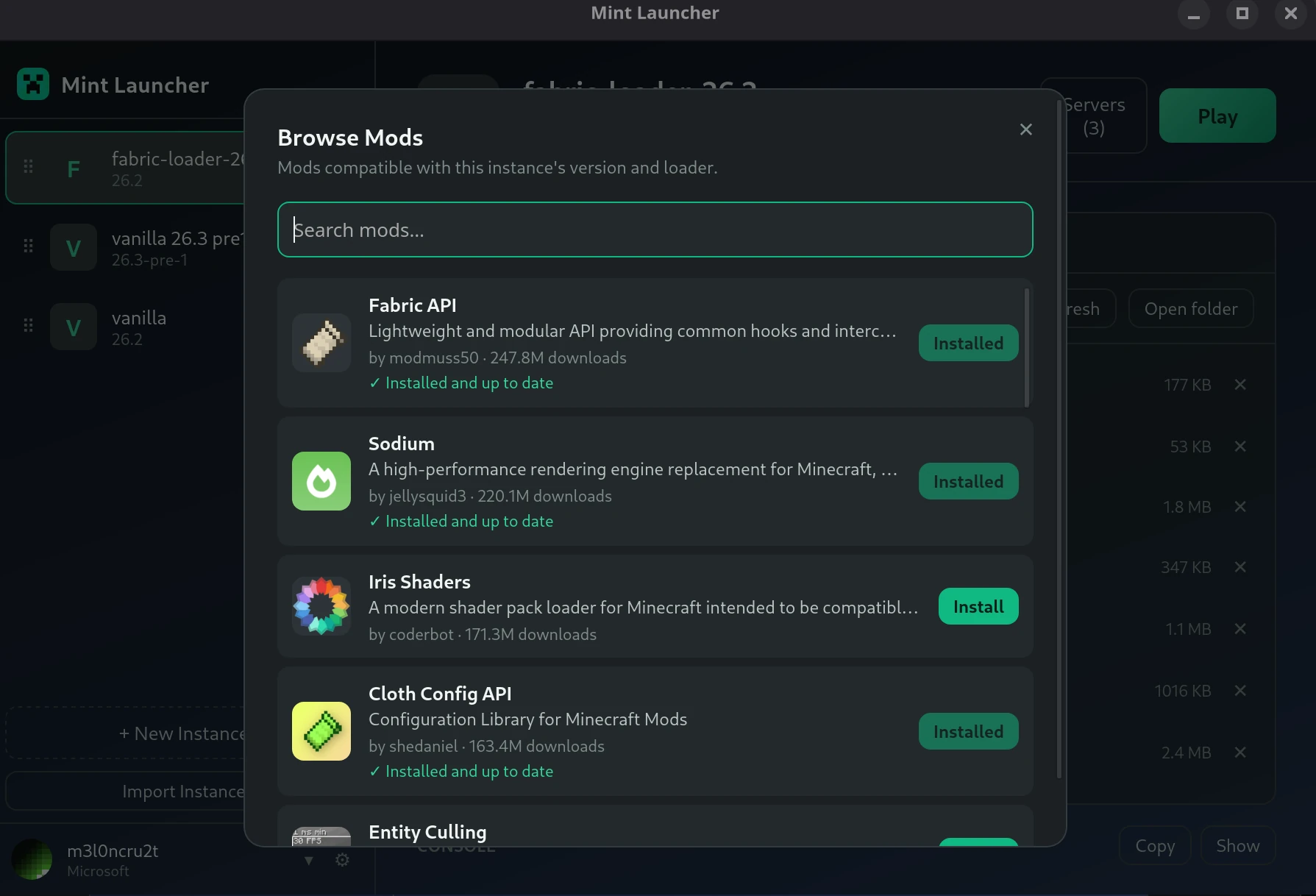Remove the 347 KB mod entry
1316x896 pixels.
click(1240, 567)
